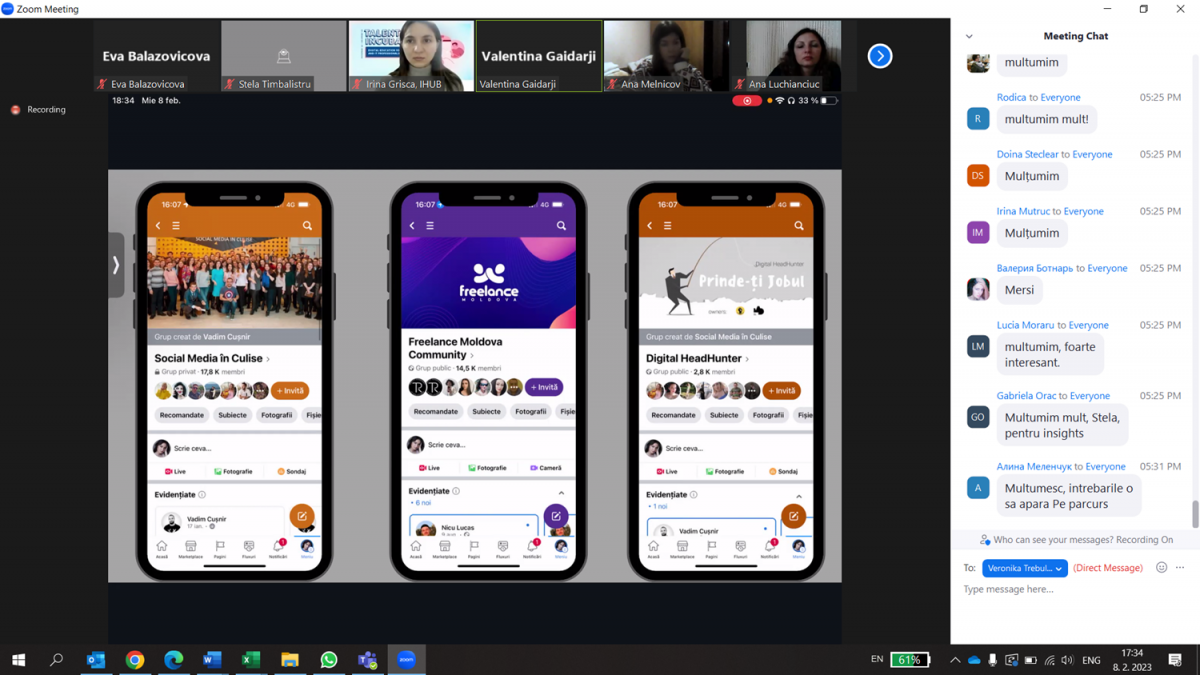This screenshot has height=675, width=1200.
Task: Tap Live in Social Media în Culise phone
Action: click(176, 471)
